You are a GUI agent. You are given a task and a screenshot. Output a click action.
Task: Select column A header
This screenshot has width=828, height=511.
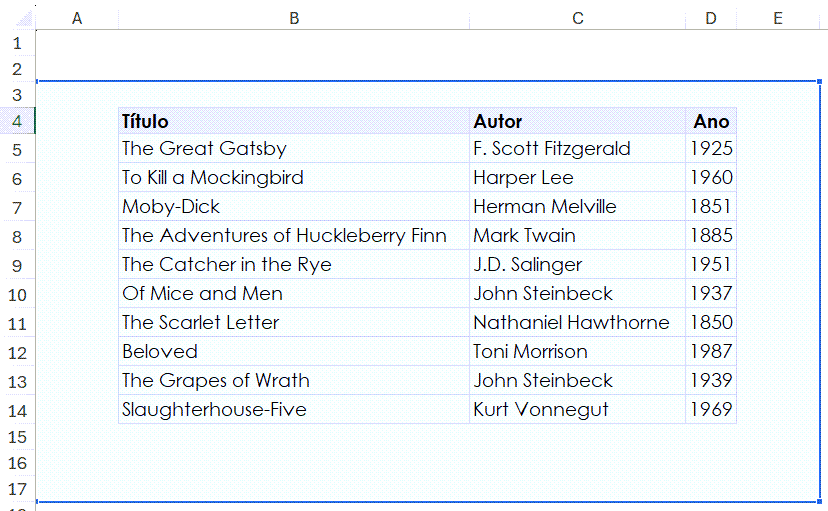tap(77, 19)
